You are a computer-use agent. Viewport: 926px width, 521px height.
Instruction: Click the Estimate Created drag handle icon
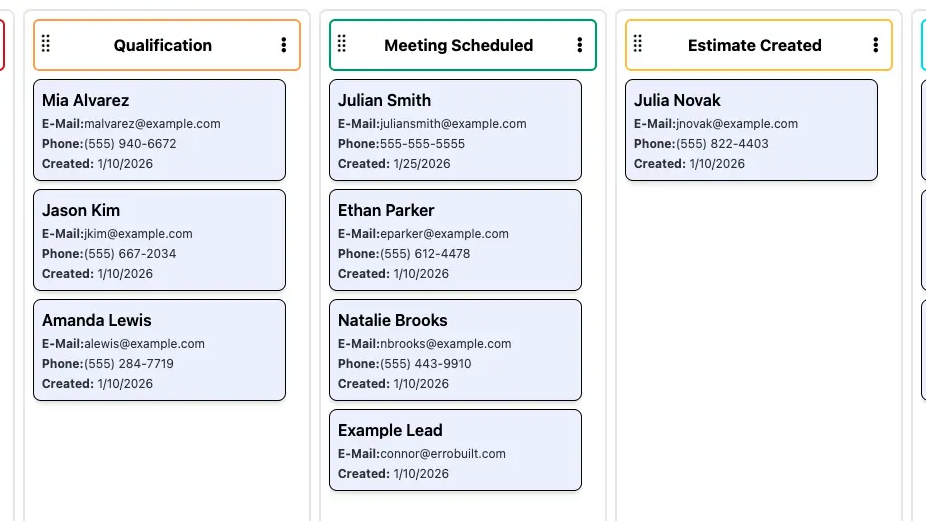[638, 44]
